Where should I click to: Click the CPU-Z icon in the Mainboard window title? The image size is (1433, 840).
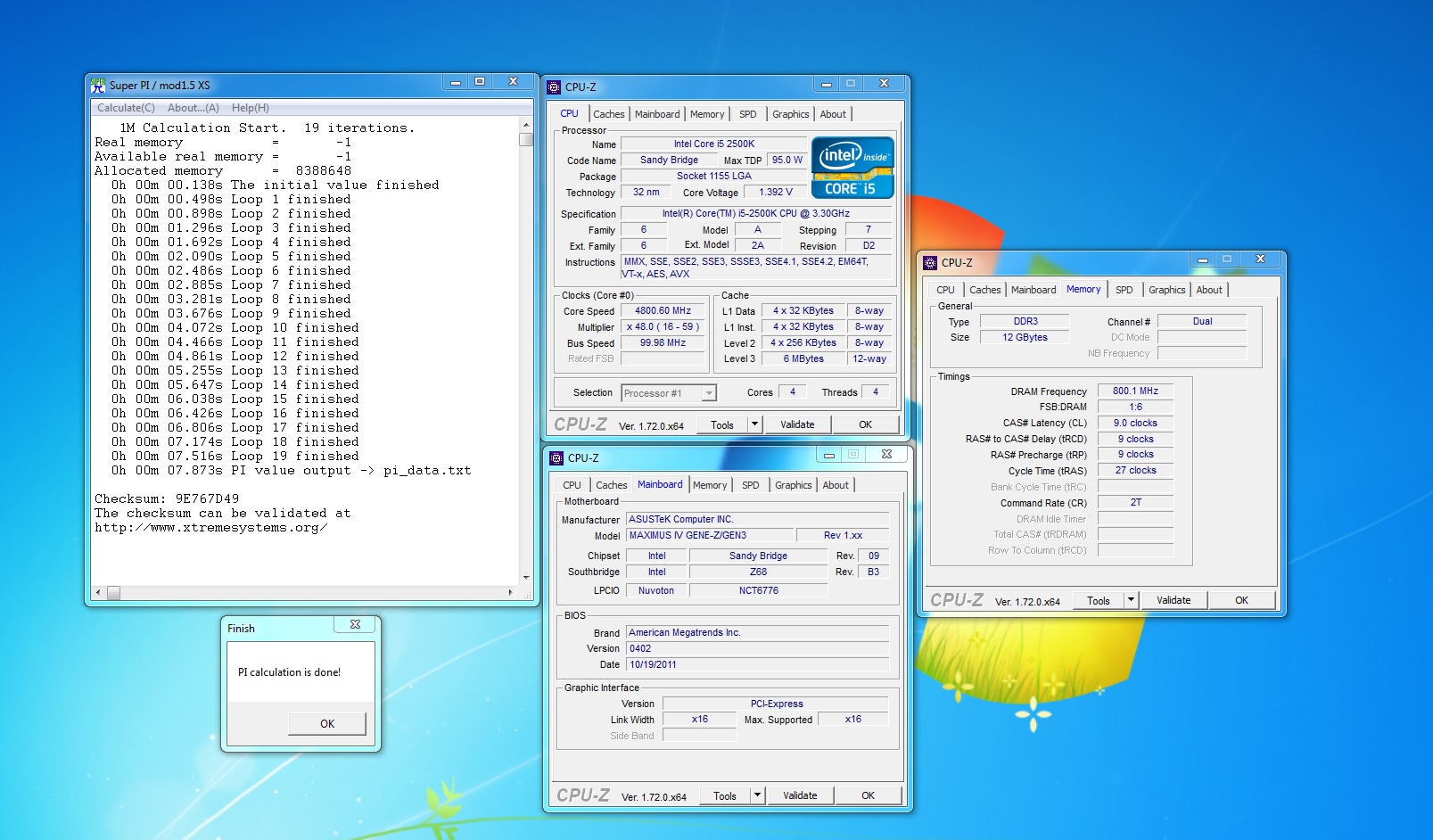tap(556, 457)
